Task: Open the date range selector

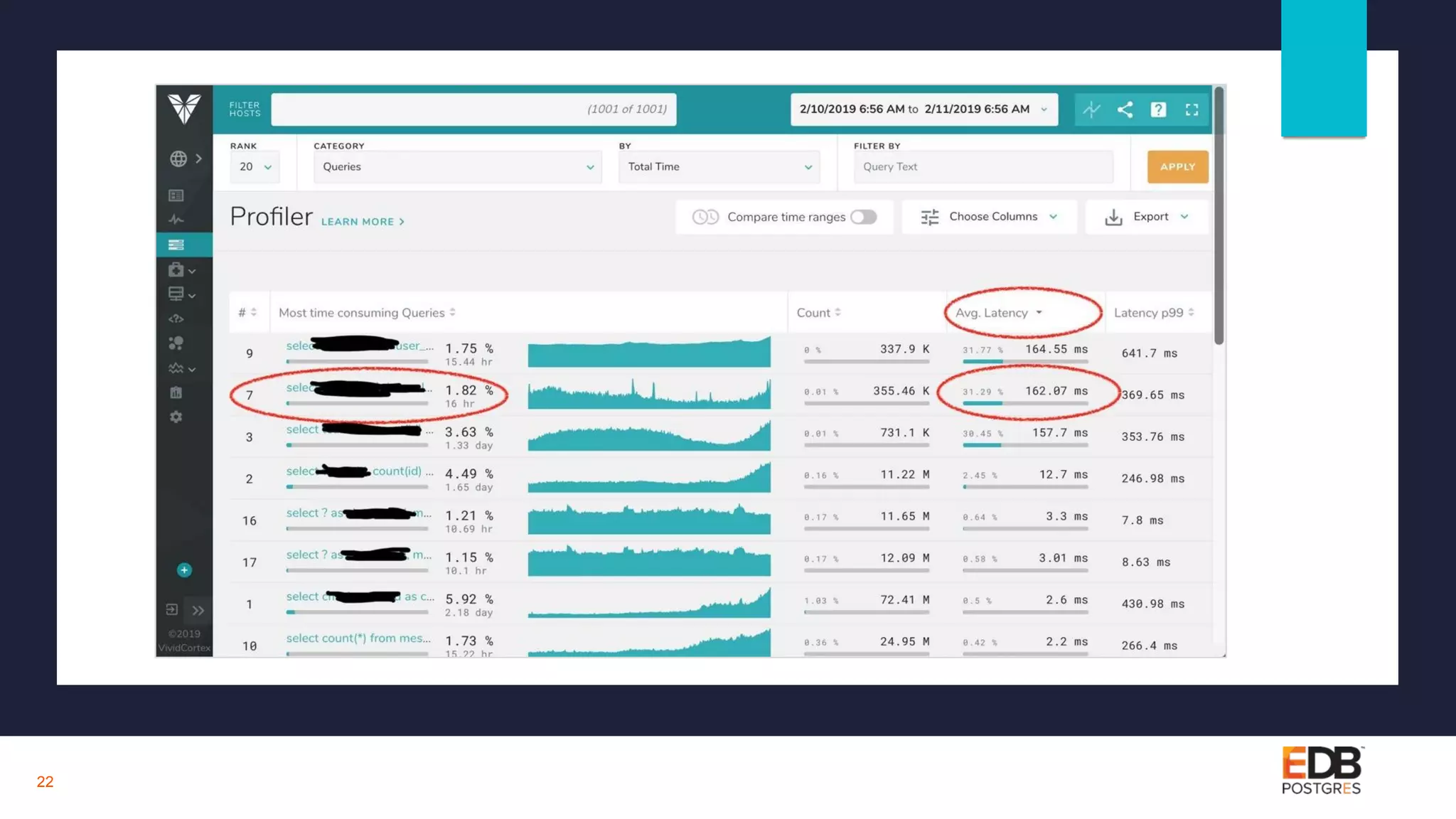Action: pyautogui.click(x=924, y=109)
